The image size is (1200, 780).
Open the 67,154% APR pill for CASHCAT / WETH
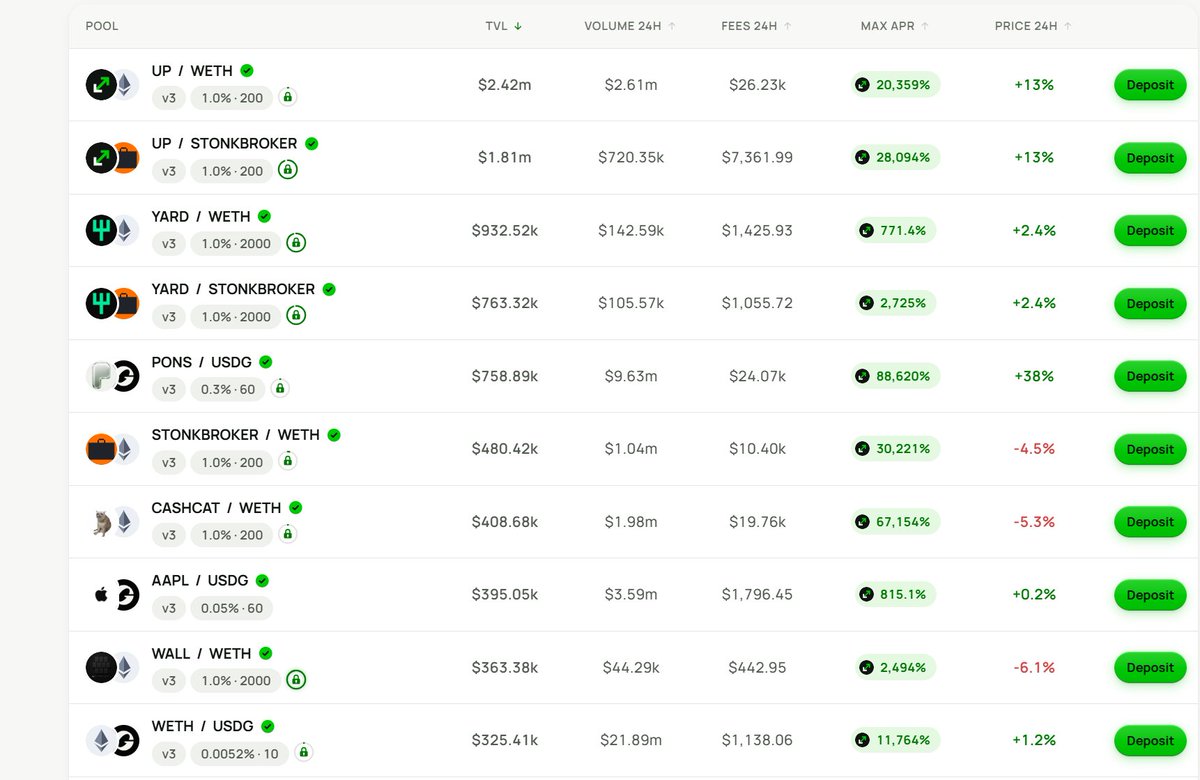click(x=894, y=522)
